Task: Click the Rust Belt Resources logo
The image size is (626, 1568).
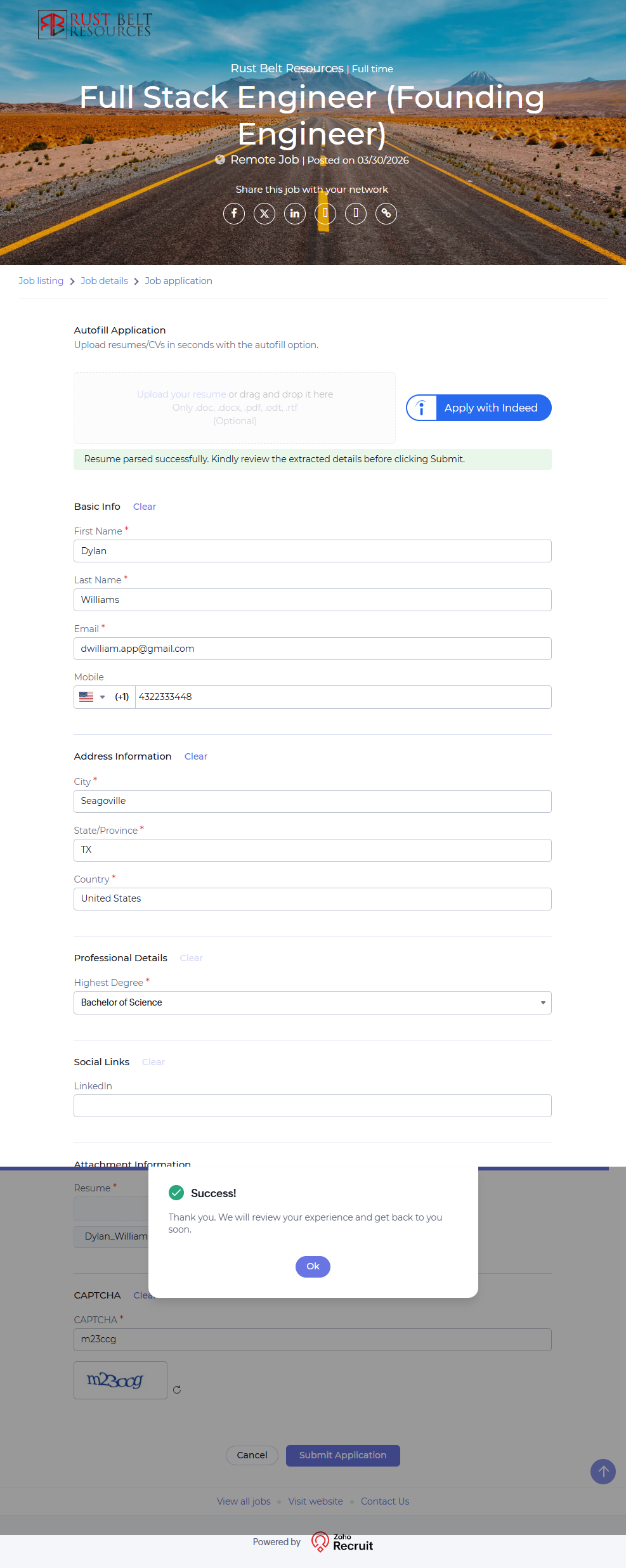Action: pyautogui.click(x=95, y=25)
